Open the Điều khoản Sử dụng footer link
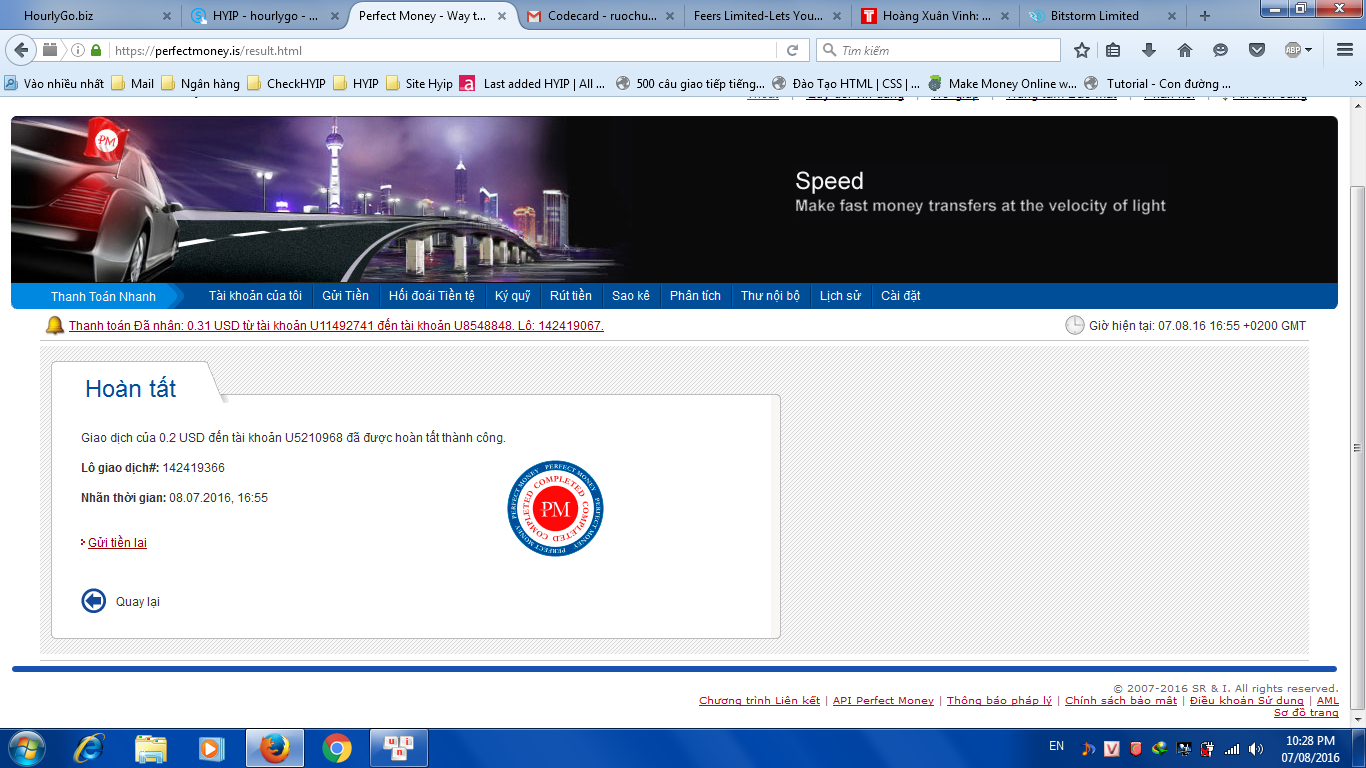The width and height of the screenshot is (1366, 768). click(x=1246, y=701)
